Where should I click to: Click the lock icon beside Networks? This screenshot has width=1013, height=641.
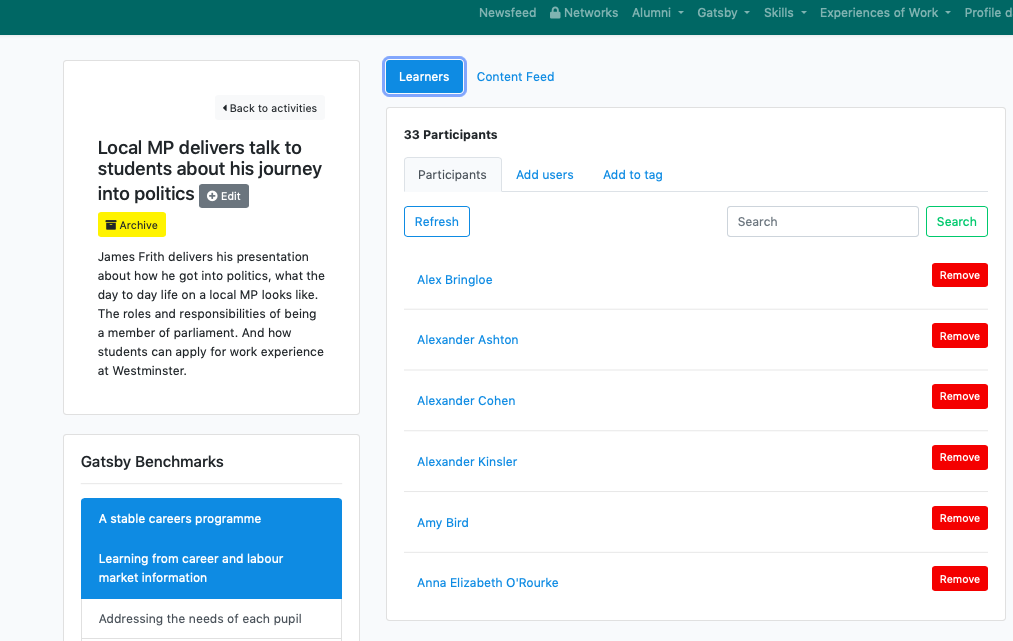555,13
